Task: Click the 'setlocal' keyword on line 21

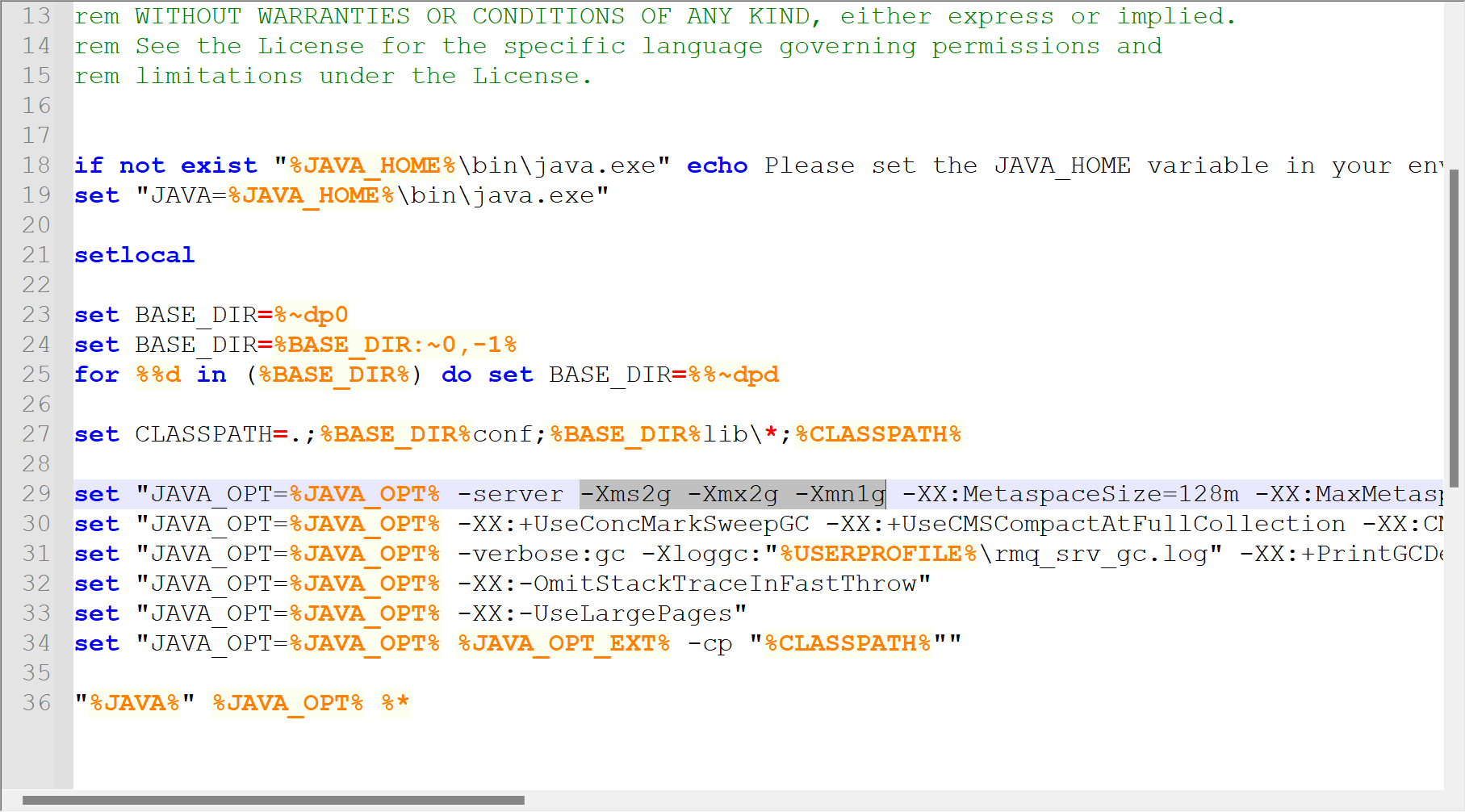Action: coord(135,255)
